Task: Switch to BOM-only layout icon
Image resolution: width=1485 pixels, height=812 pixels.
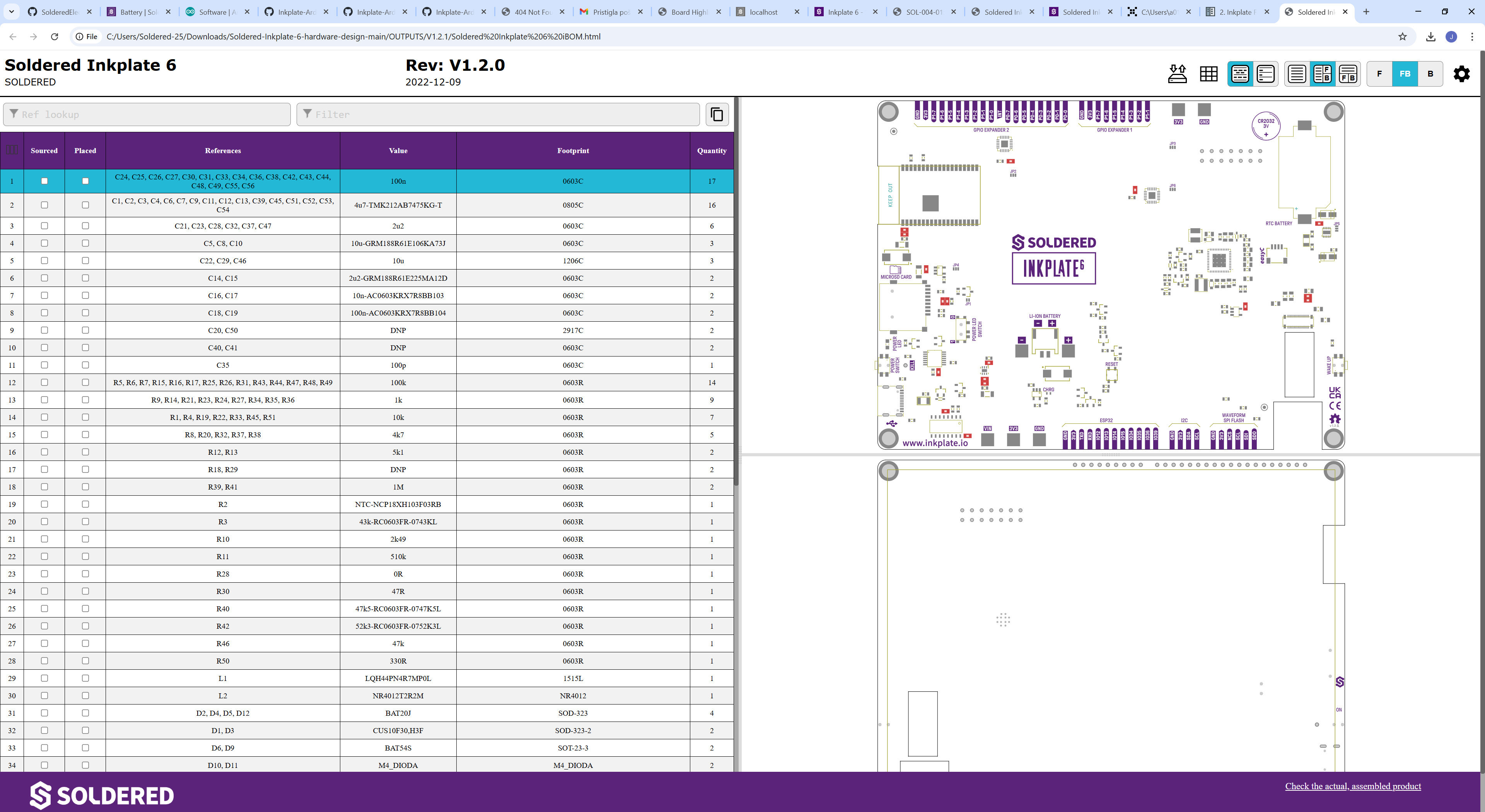Action: tap(1297, 74)
